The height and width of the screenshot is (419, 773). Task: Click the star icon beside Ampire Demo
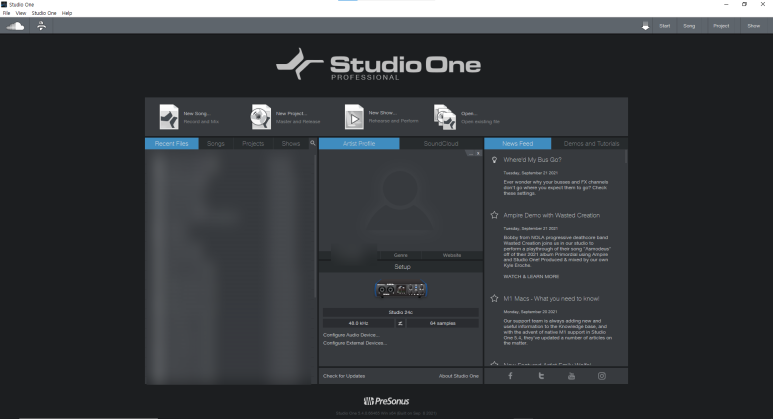(494, 215)
